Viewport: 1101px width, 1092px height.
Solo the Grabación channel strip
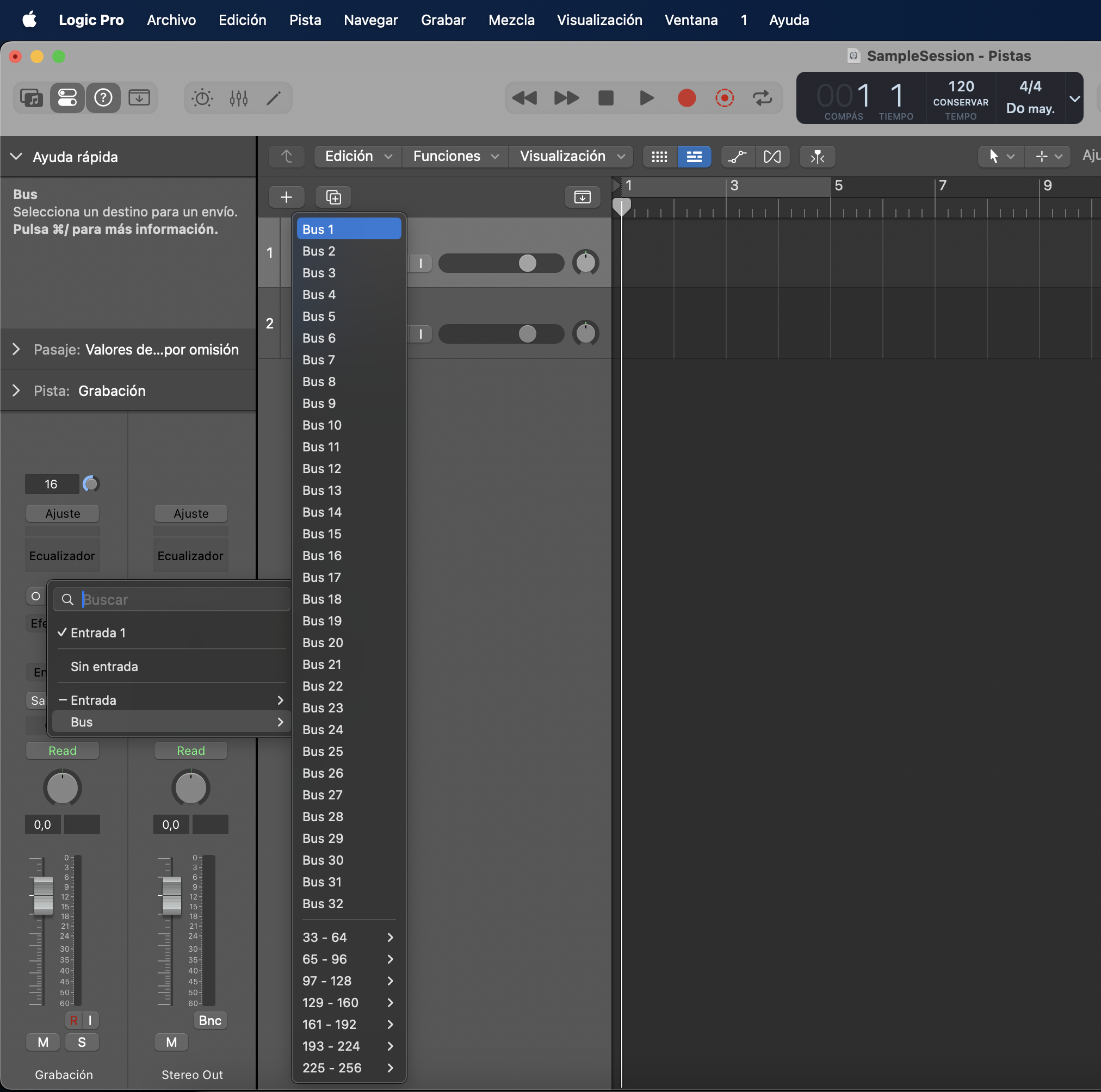click(82, 1042)
